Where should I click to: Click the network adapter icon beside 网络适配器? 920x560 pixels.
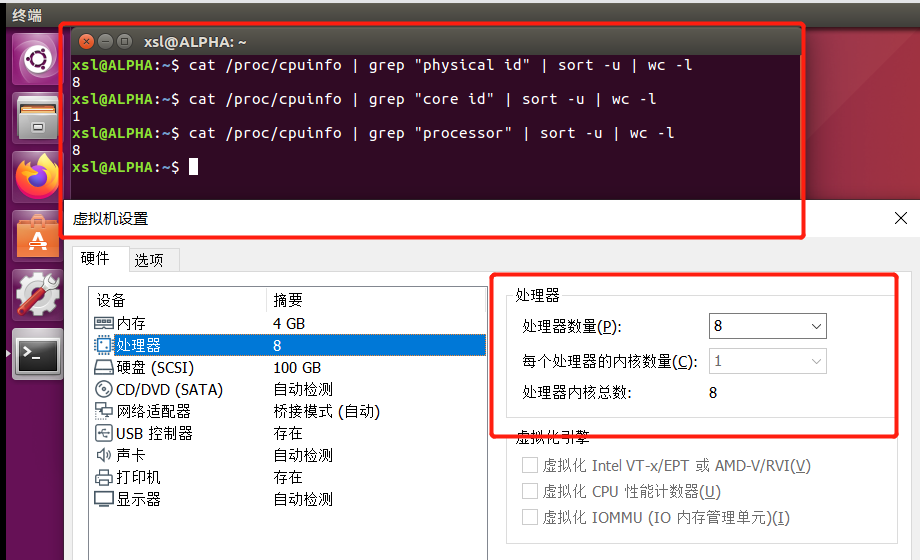(x=103, y=411)
